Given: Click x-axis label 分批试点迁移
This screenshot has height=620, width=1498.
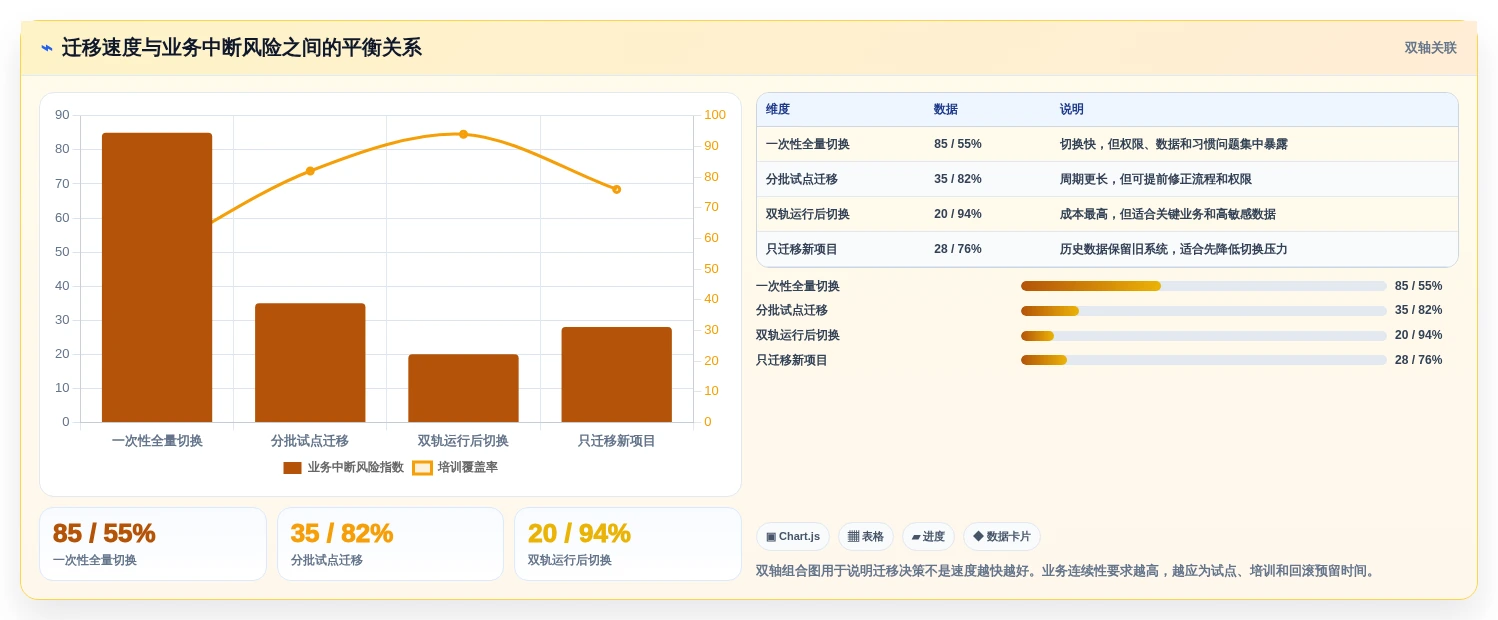Looking at the screenshot, I should pyautogui.click(x=310, y=441).
